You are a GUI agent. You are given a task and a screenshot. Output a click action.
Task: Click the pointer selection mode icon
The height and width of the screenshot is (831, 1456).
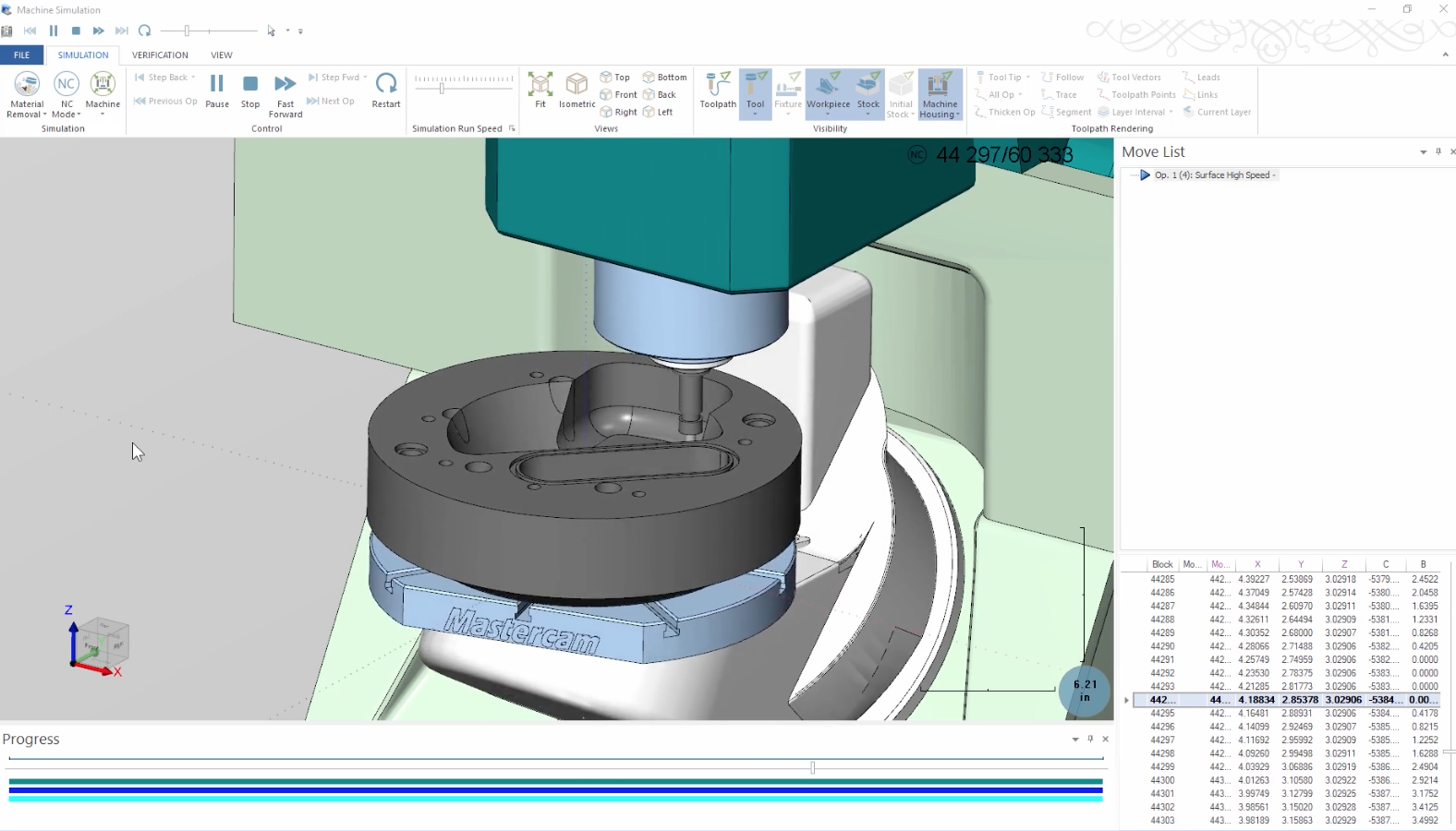272,30
